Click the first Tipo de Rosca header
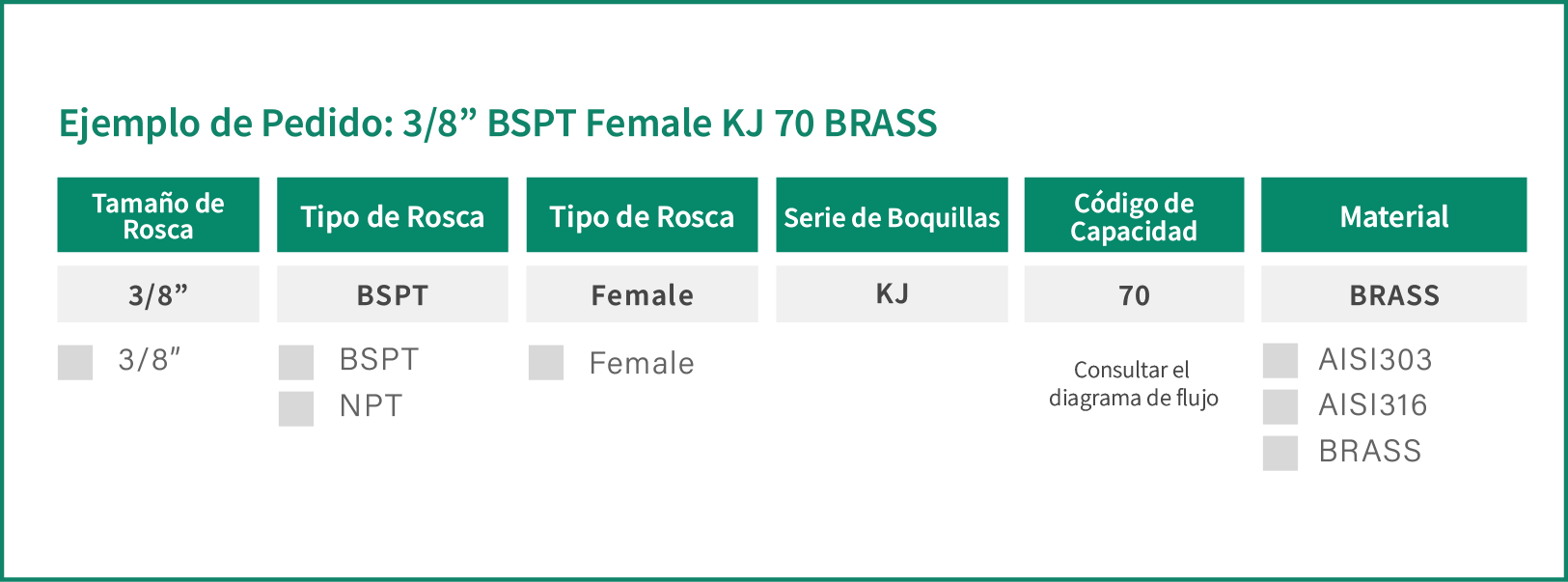This screenshot has height=582, width=1568. tap(393, 215)
